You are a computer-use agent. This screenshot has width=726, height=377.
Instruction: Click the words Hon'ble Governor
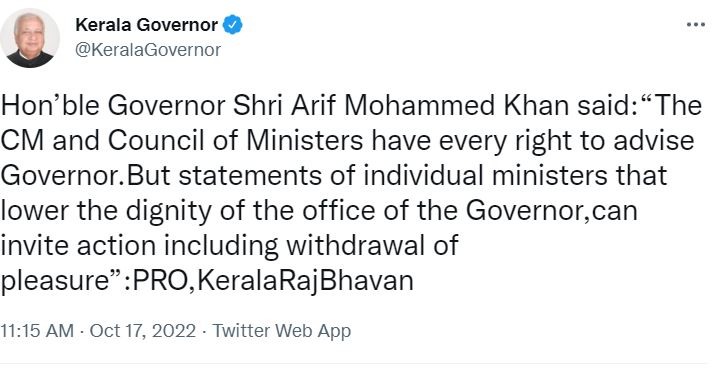click(x=113, y=106)
